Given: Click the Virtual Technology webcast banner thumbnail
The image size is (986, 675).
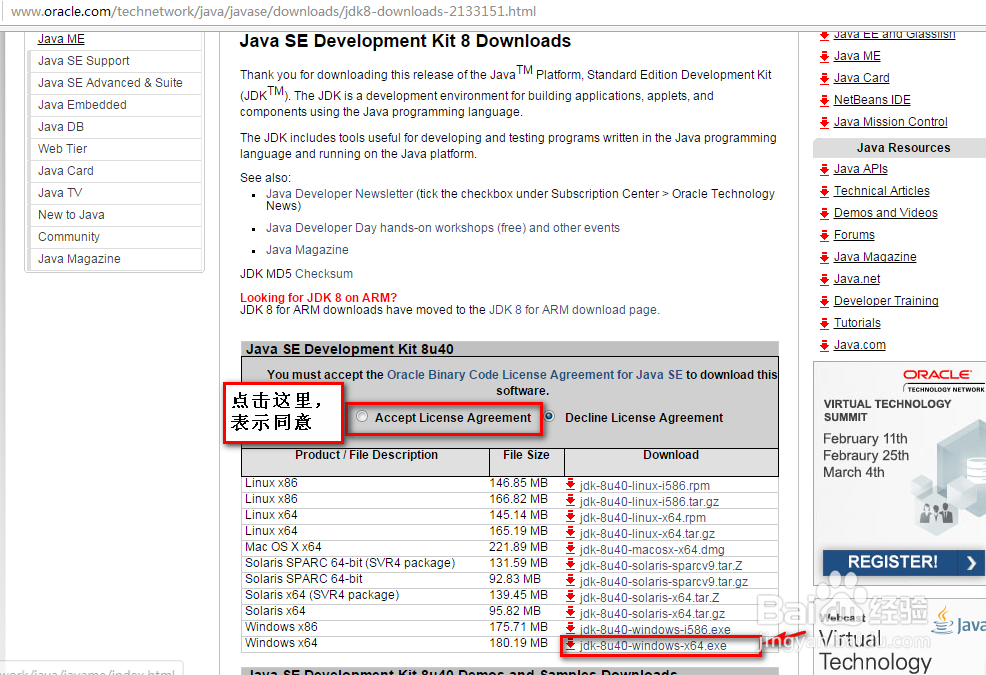Looking at the screenshot, I should click(900, 637).
